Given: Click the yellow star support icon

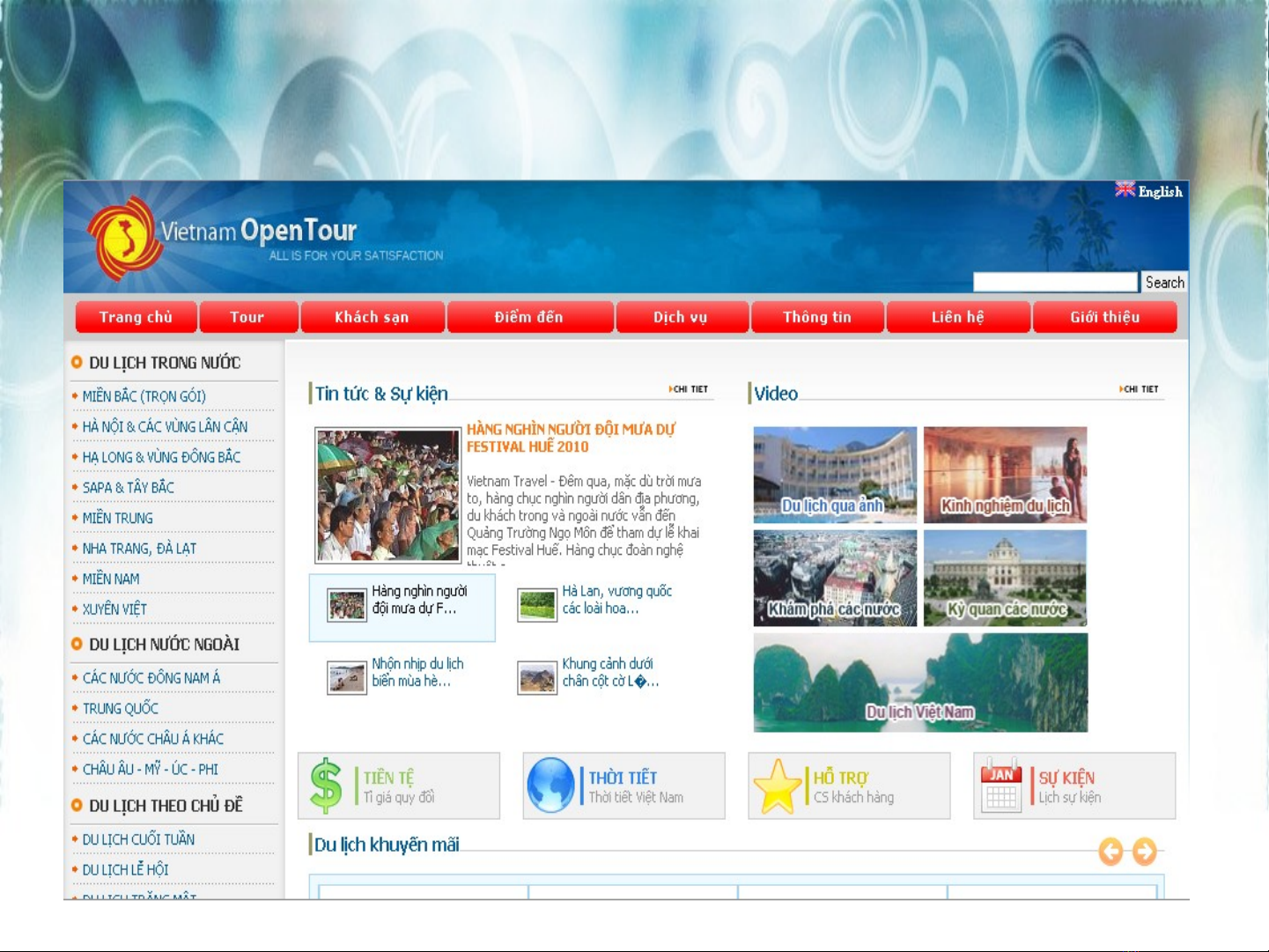Looking at the screenshot, I should coord(777,786).
